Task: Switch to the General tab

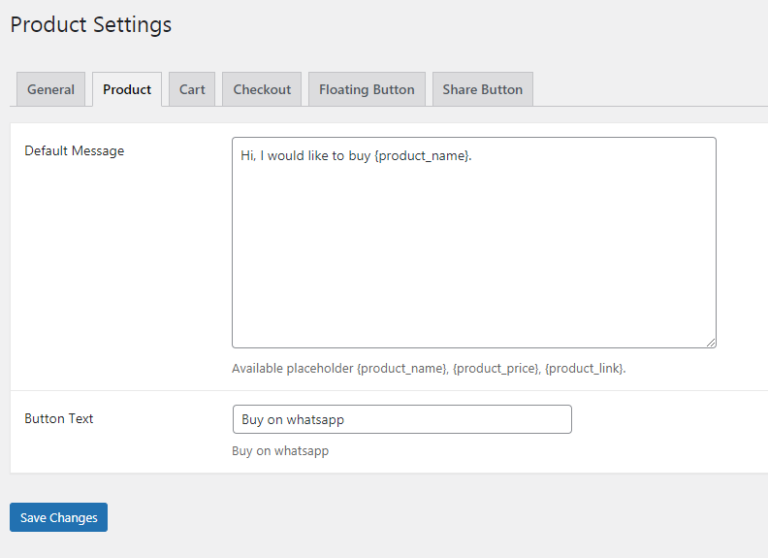Action: click(x=51, y=89)
